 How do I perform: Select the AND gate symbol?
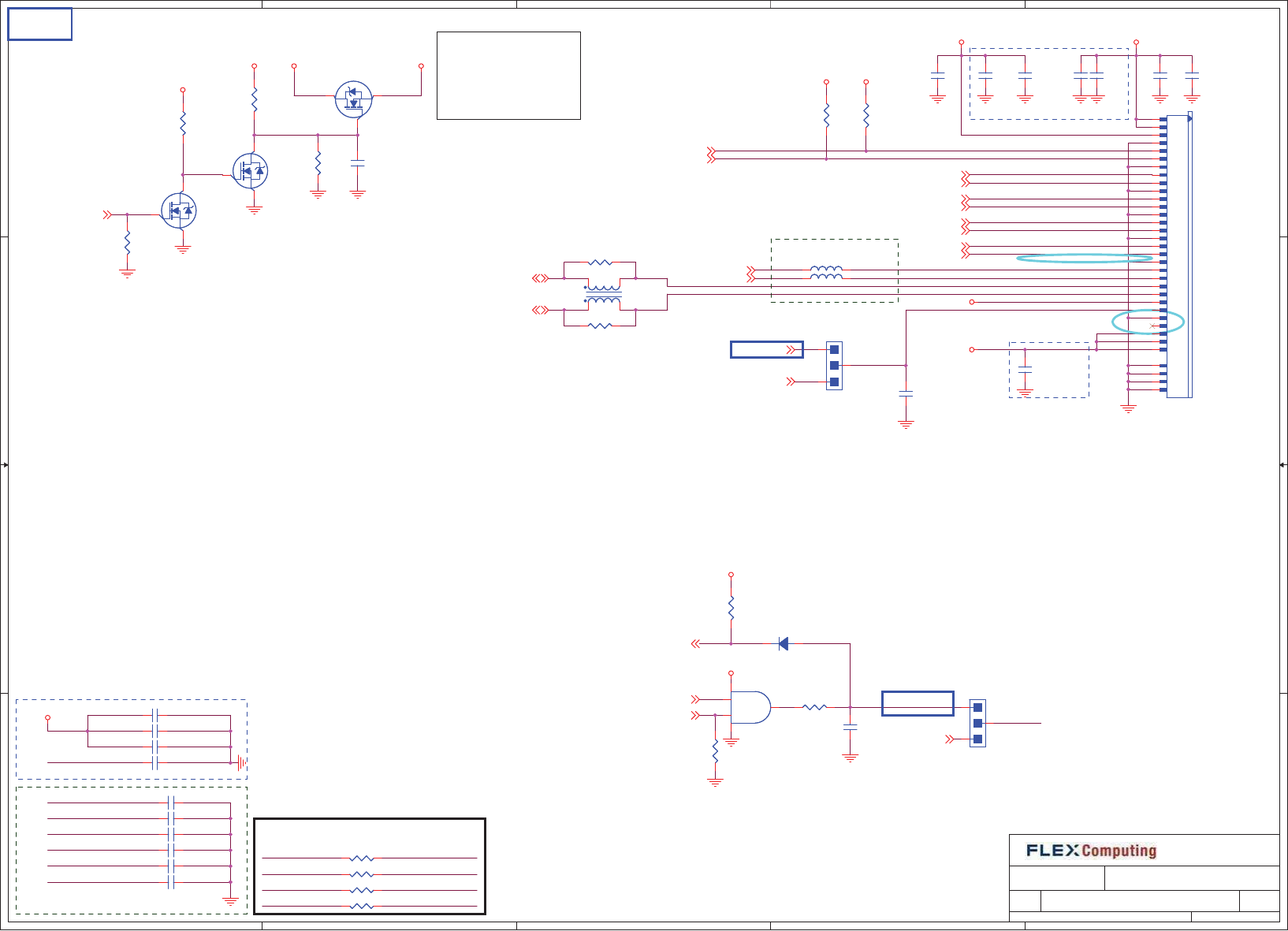(751, 707)
